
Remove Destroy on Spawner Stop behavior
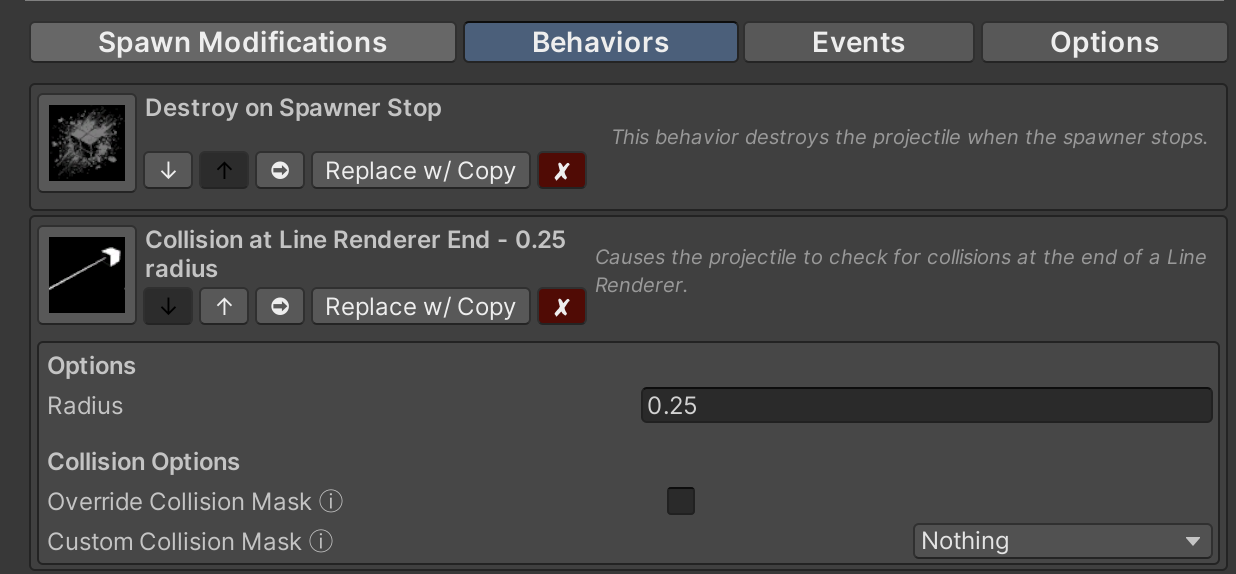coord(562,171)
